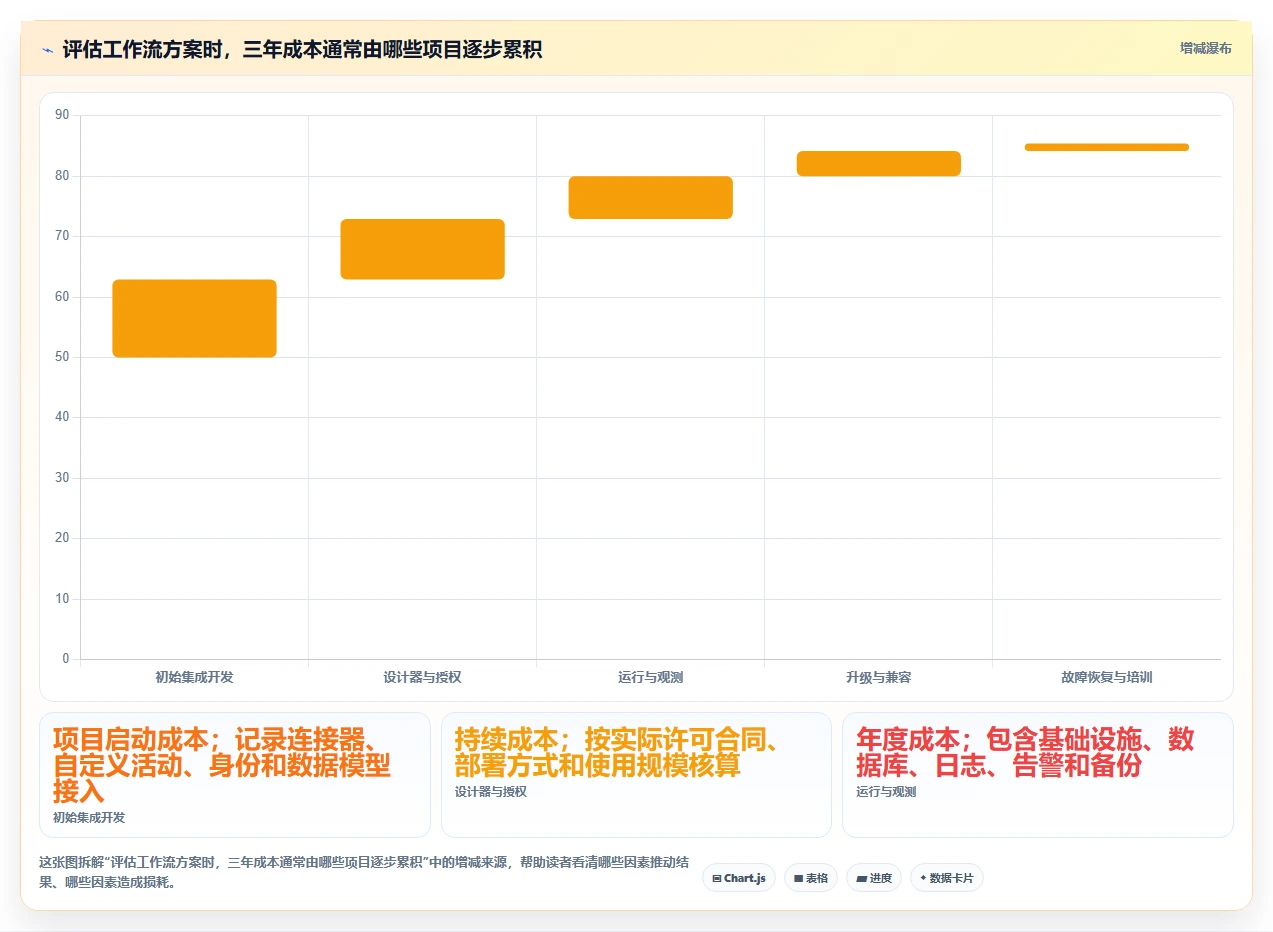Select the 设计器与授权 waterfall bar
This screenshot has width=1273, height=932.
(x=422, y=249)
